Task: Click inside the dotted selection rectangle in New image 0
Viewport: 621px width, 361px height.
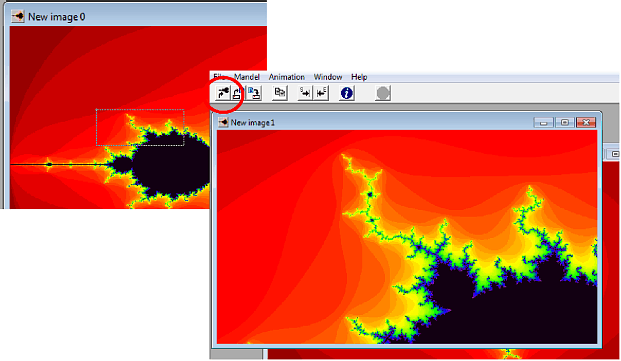Action: coord(140,127)
